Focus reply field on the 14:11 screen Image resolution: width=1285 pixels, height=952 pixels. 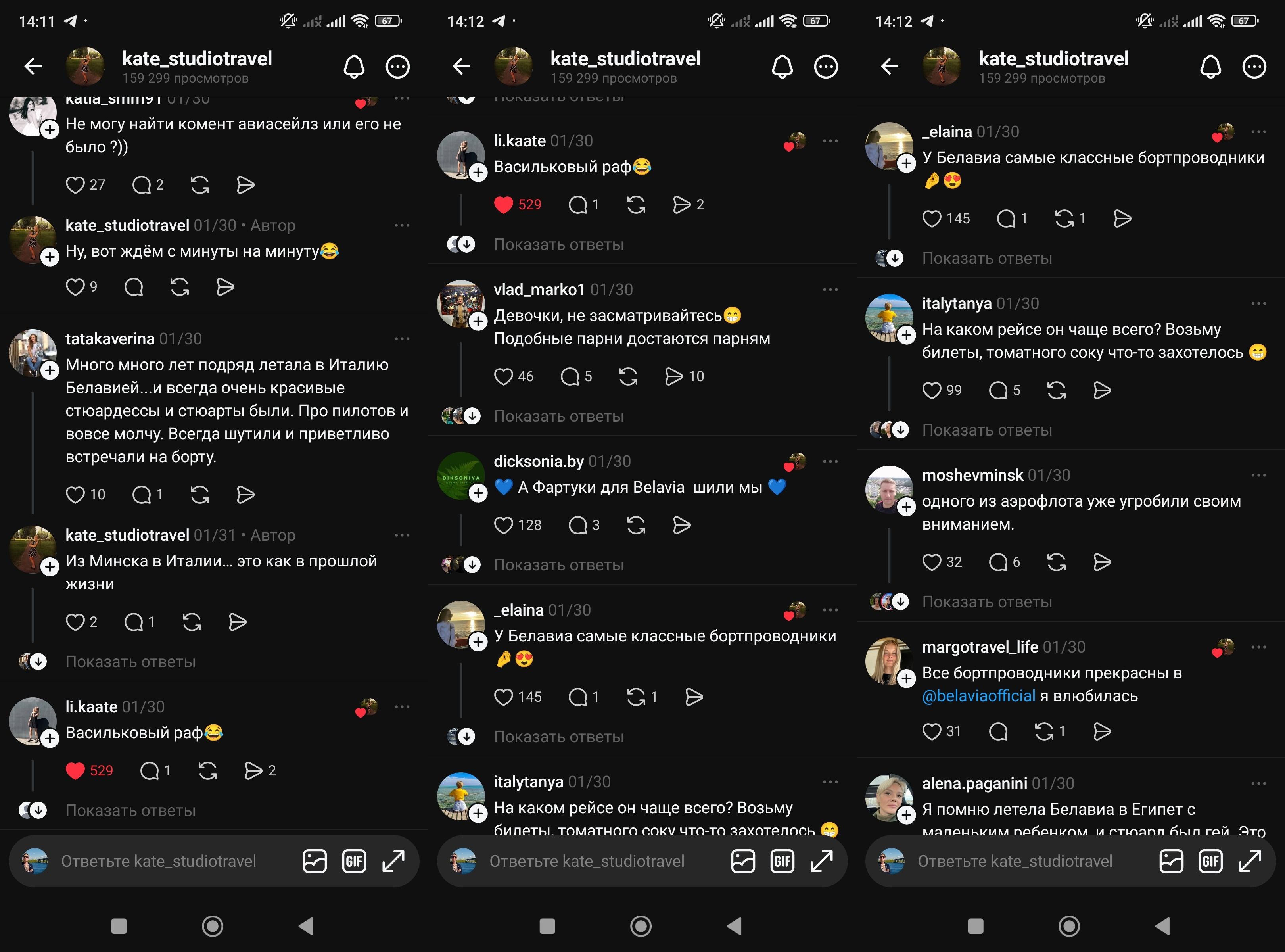point(159,862)
